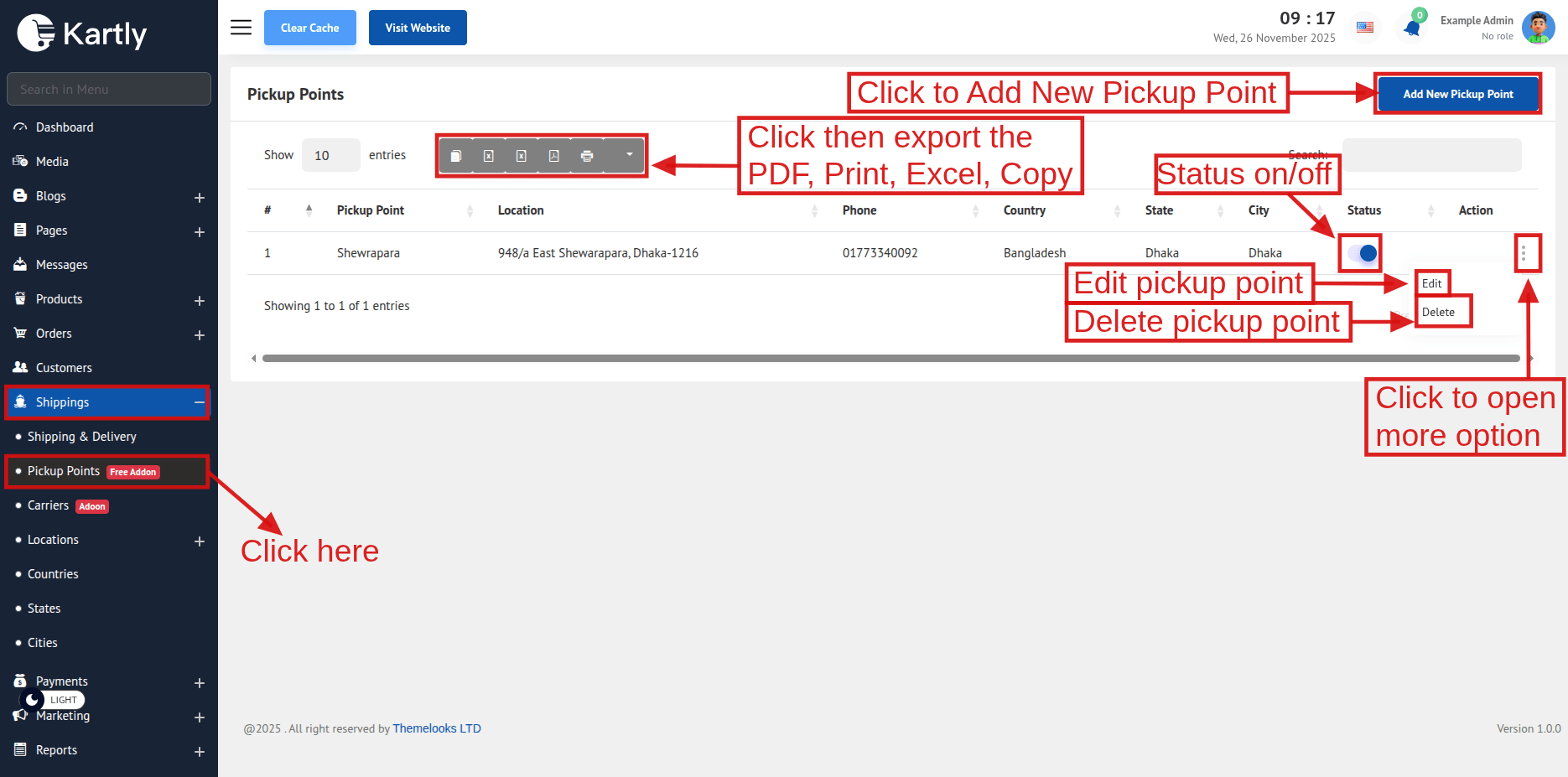Click the print icon in the export toolbar
Screen dimensions: 1568x777
587,156
